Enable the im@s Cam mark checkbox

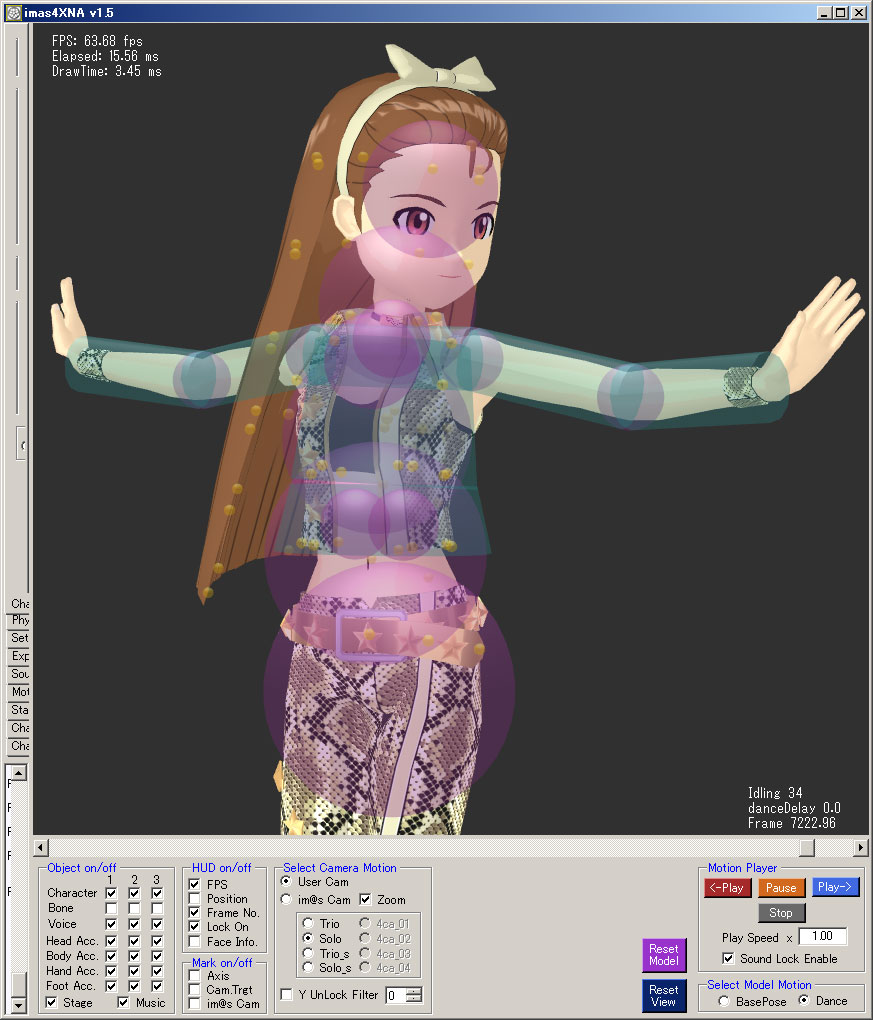[x=194, y=1004]
